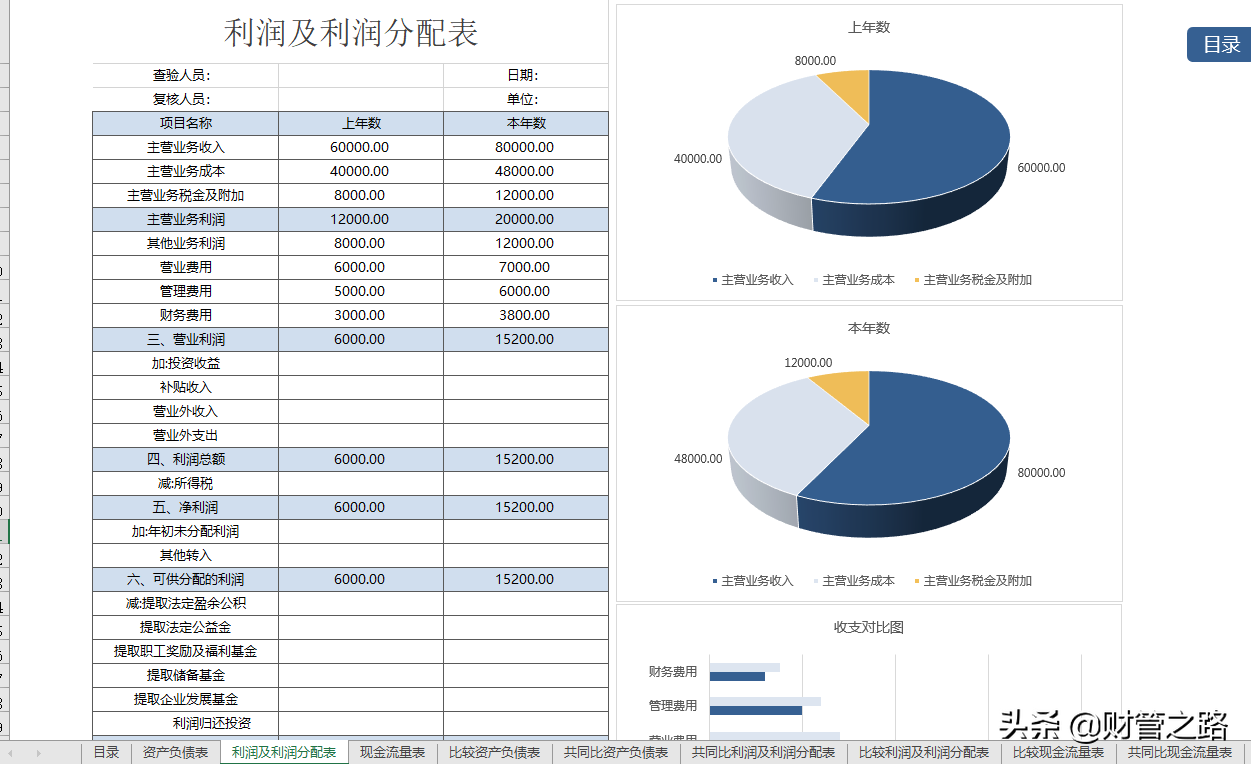This screenshot has width=1251, height=764.
Task: Select the 15200.00 cell in 可供分配的利润 row
Action: (526, 579)
